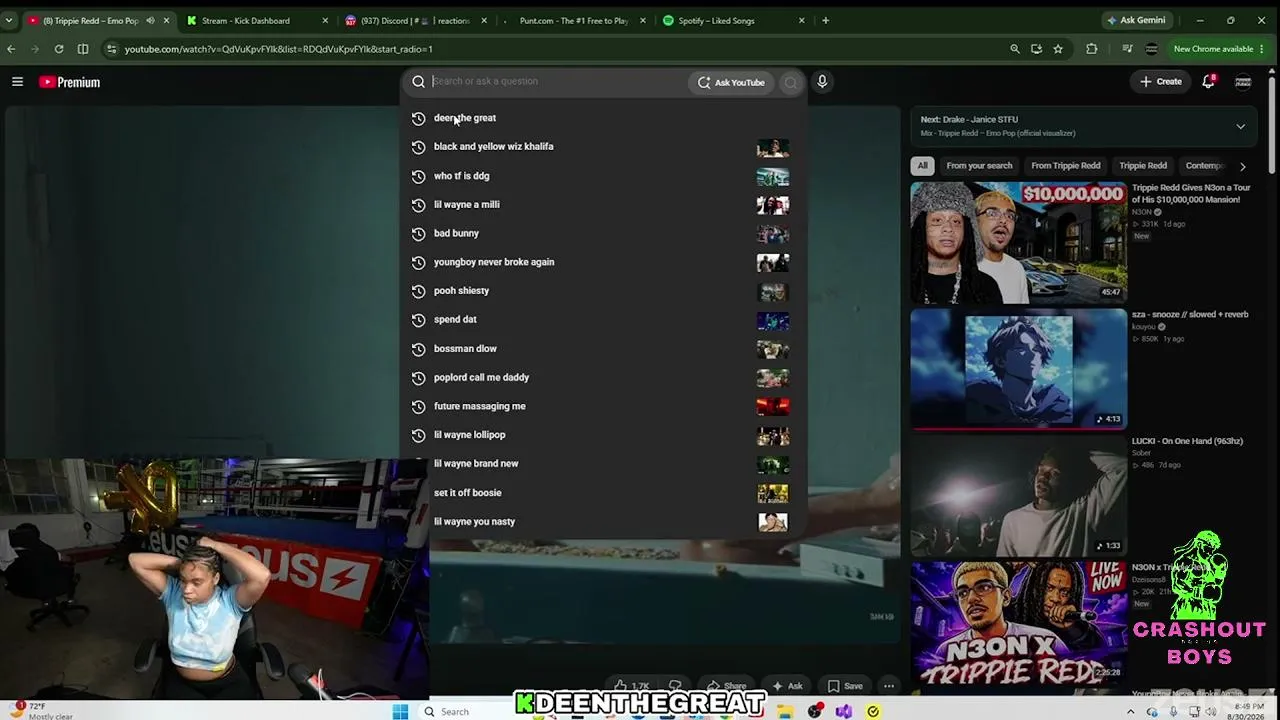Viewport: 1280px width, 720px height.
Task: Click the Ask YouTube button
Action: point(731,82)
